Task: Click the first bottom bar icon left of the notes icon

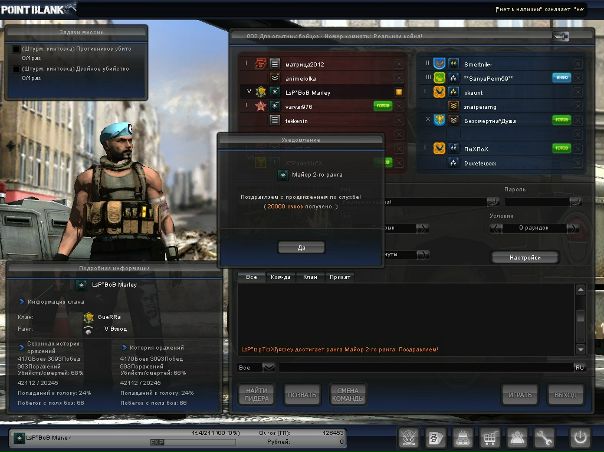Action: point(408,437)
